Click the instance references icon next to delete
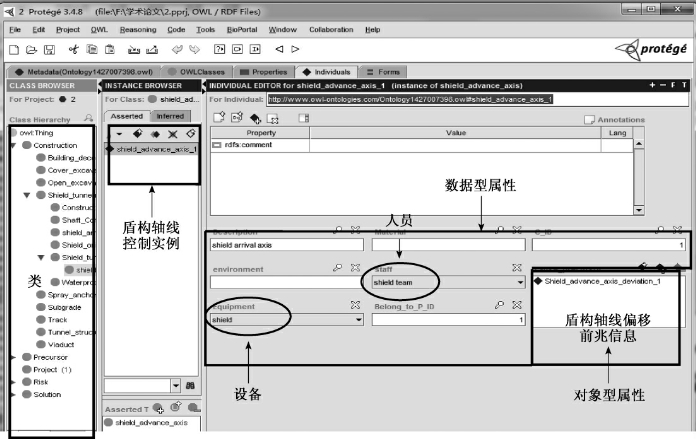Viewport: 696px width, 439px height. 190,134
